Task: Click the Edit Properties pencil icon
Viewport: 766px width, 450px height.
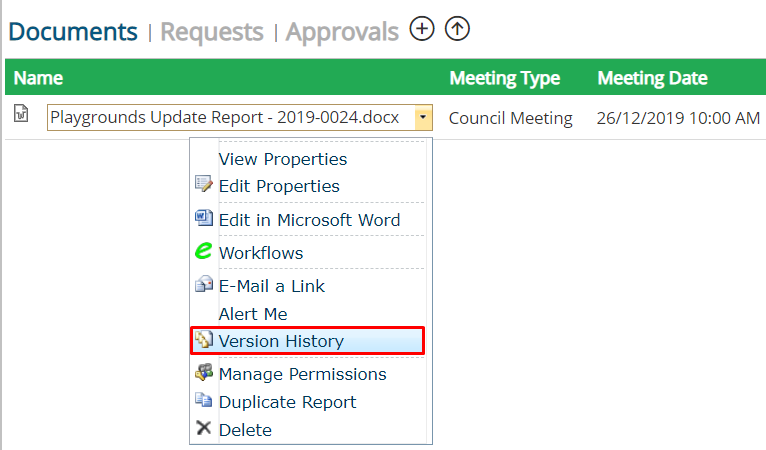Action: point(204,184)
